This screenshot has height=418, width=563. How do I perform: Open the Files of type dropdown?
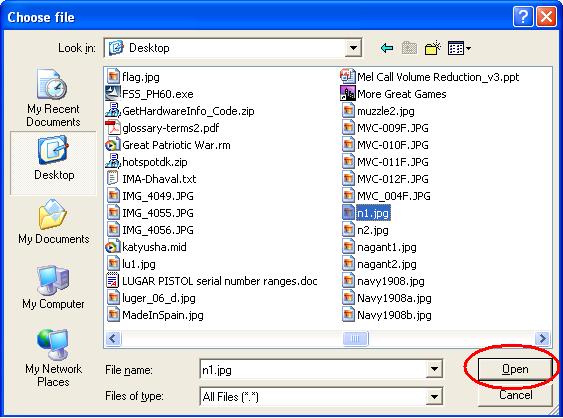click(x=434, y=396)
